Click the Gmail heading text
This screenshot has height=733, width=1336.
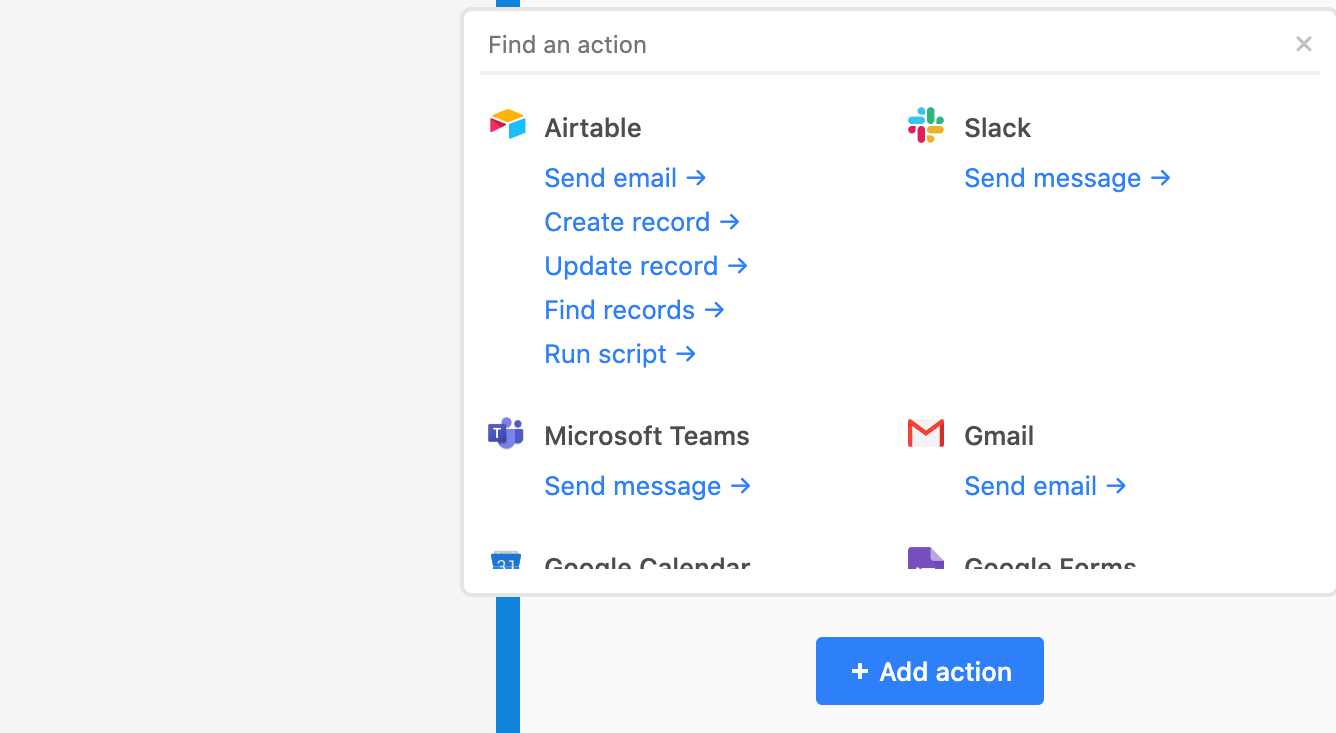coord(999,436)
